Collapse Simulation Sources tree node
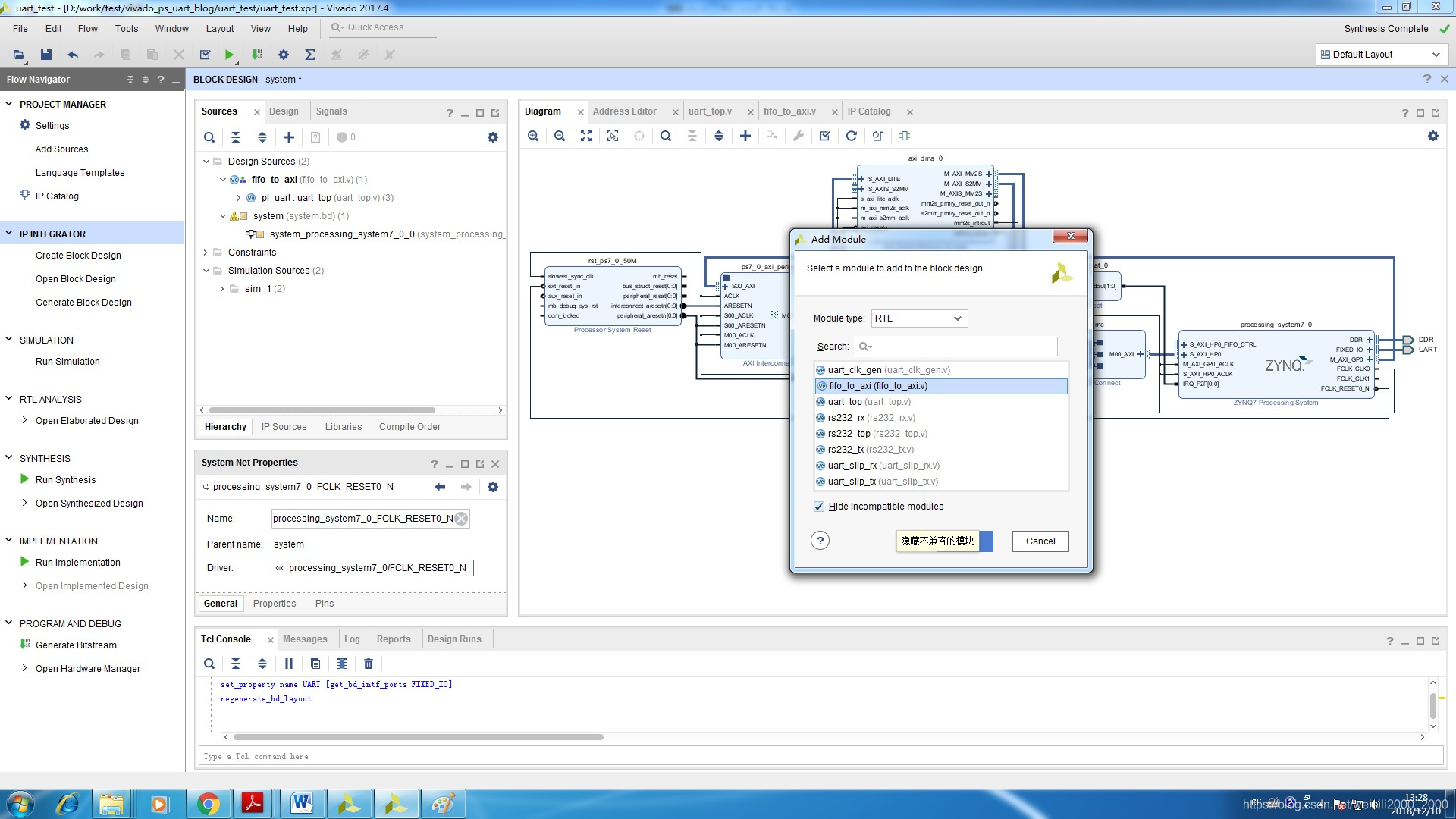Viewport: 1456px width, 819px height. [x=206, y=271]
